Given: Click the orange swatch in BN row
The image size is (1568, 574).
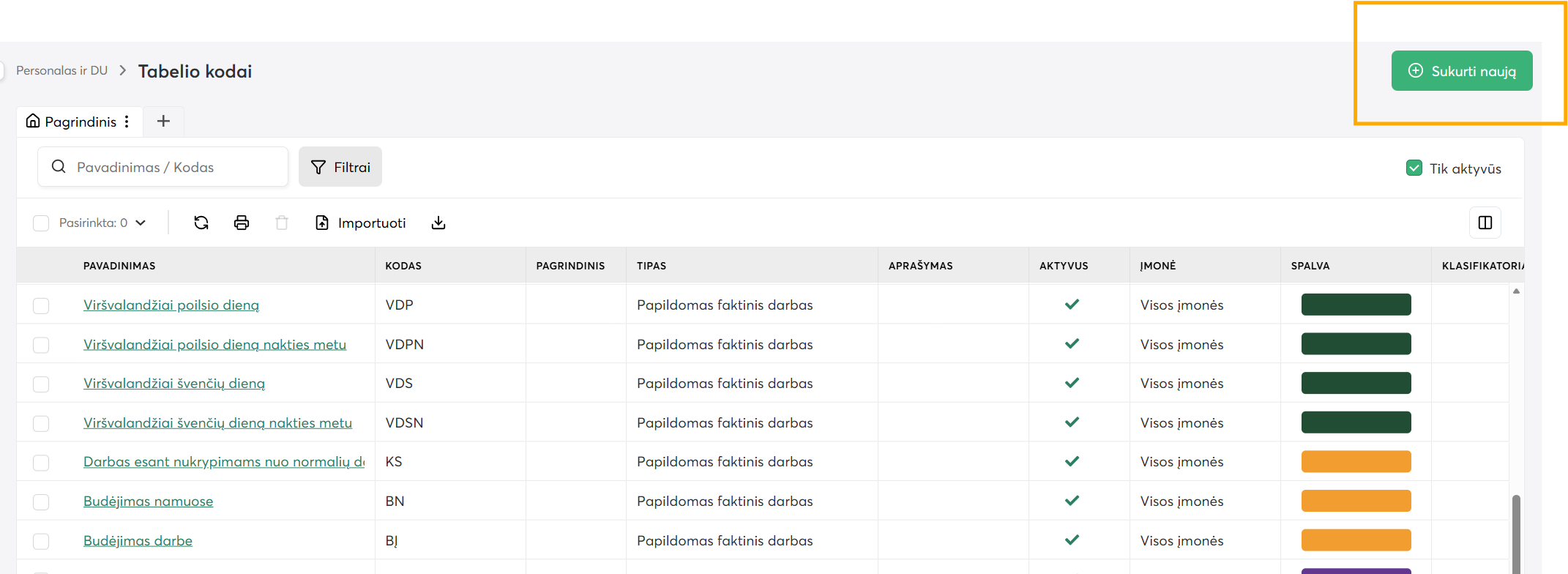Looking at the screenshot, I should pyautogui.click(x=1356, y=501).
